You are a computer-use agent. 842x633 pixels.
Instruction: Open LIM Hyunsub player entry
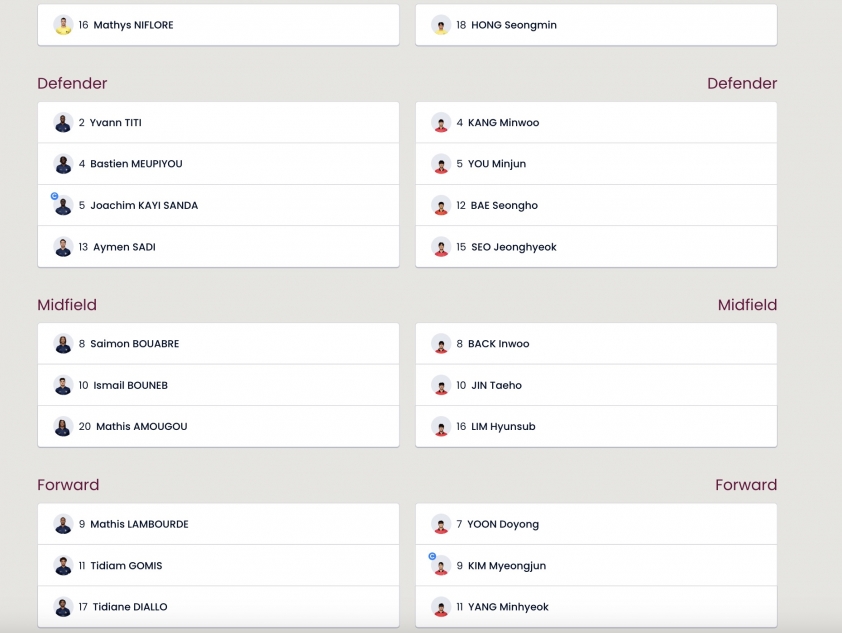click(596, 426)
